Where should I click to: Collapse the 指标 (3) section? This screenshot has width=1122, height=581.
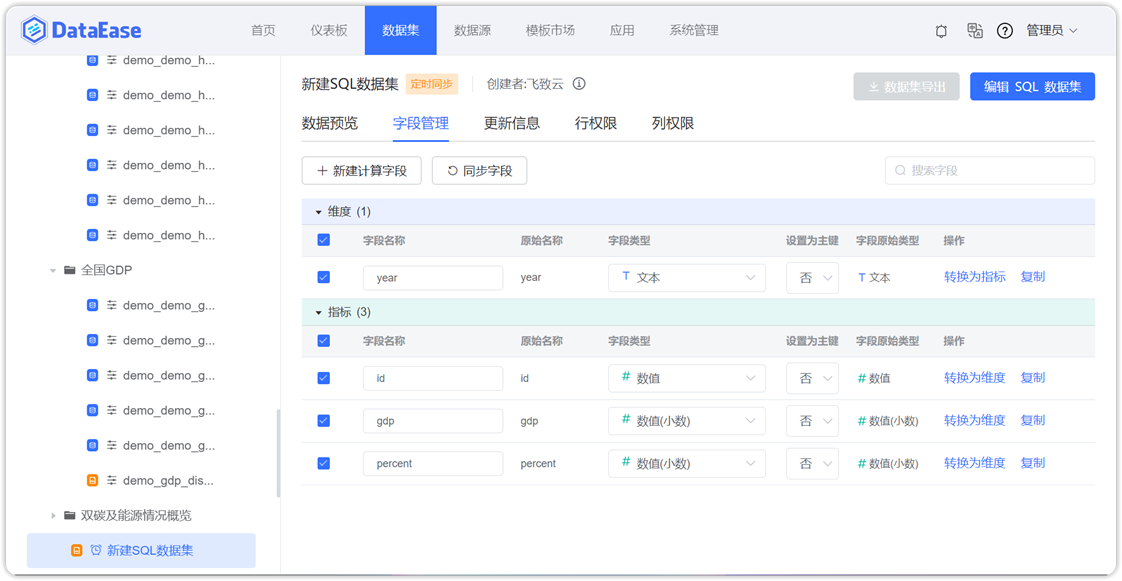tap(318, 313)
